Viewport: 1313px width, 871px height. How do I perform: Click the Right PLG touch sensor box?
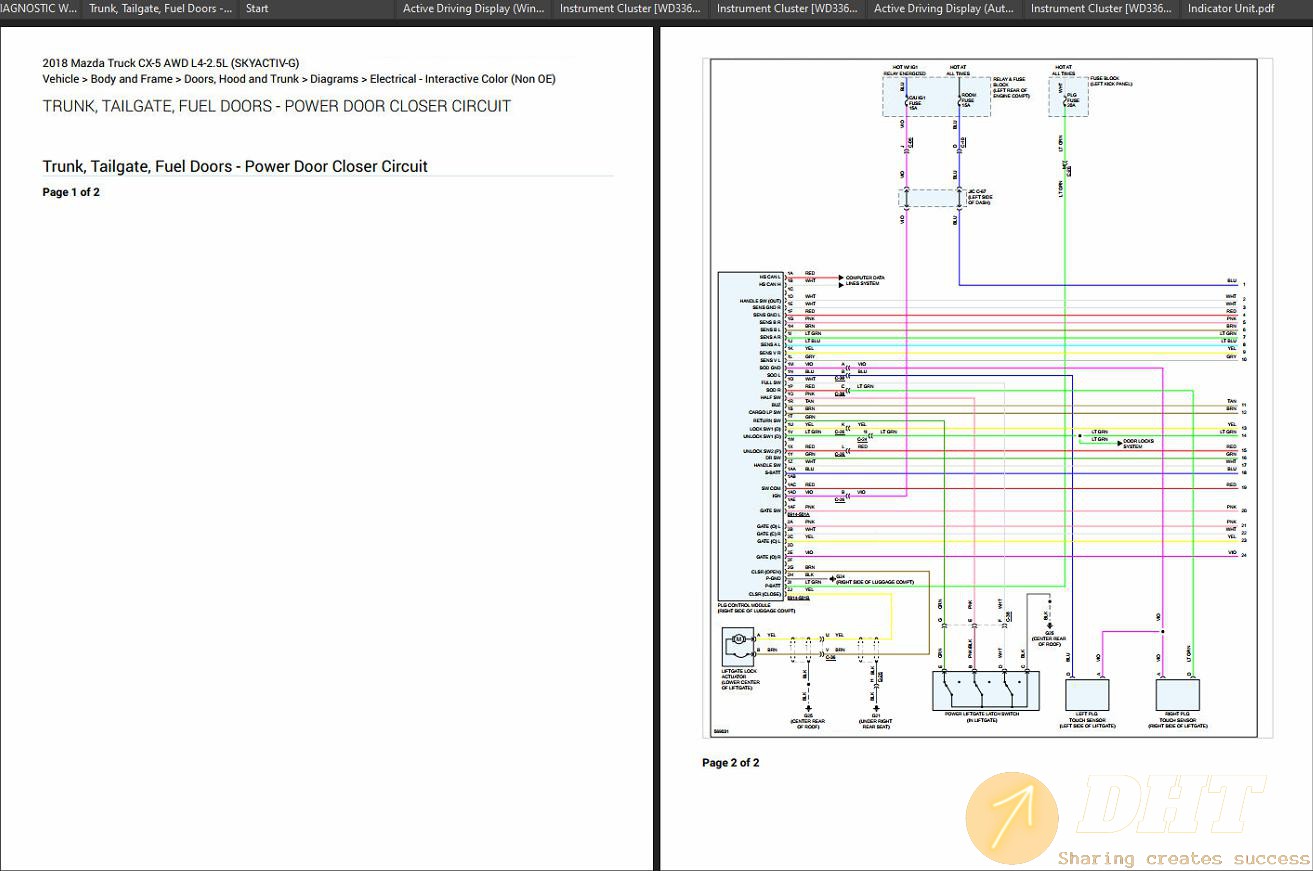(x=1177, y=695)
